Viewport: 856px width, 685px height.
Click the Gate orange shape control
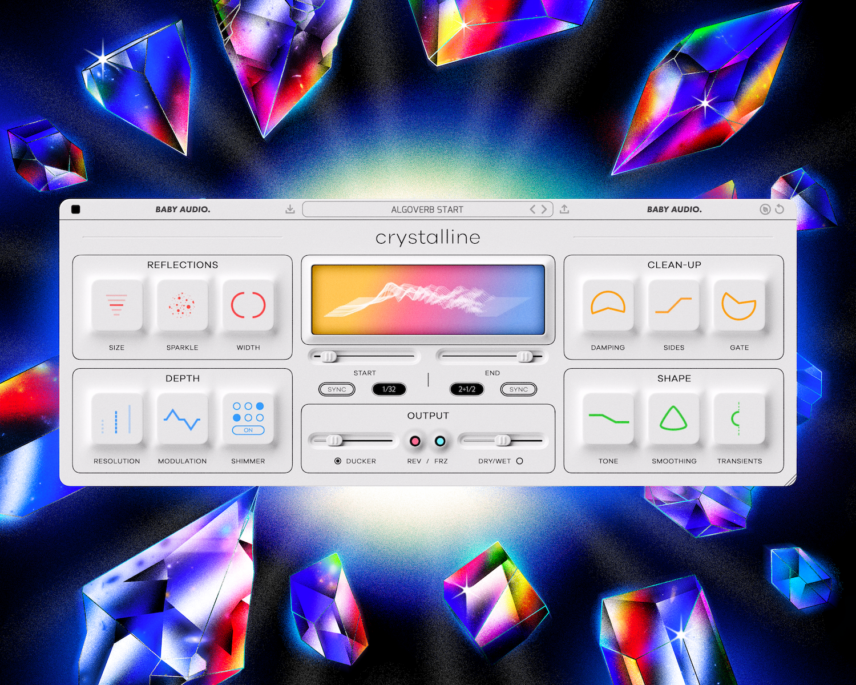coord(739,305)
